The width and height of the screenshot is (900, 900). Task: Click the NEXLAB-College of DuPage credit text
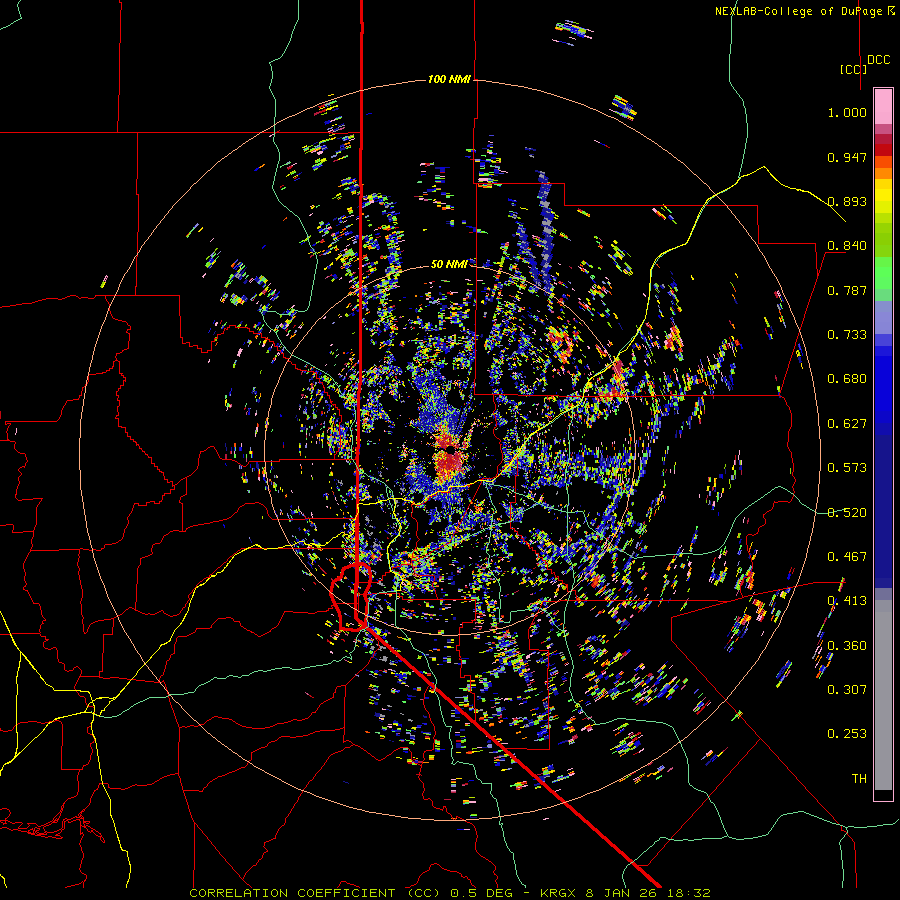coord(798,11)
